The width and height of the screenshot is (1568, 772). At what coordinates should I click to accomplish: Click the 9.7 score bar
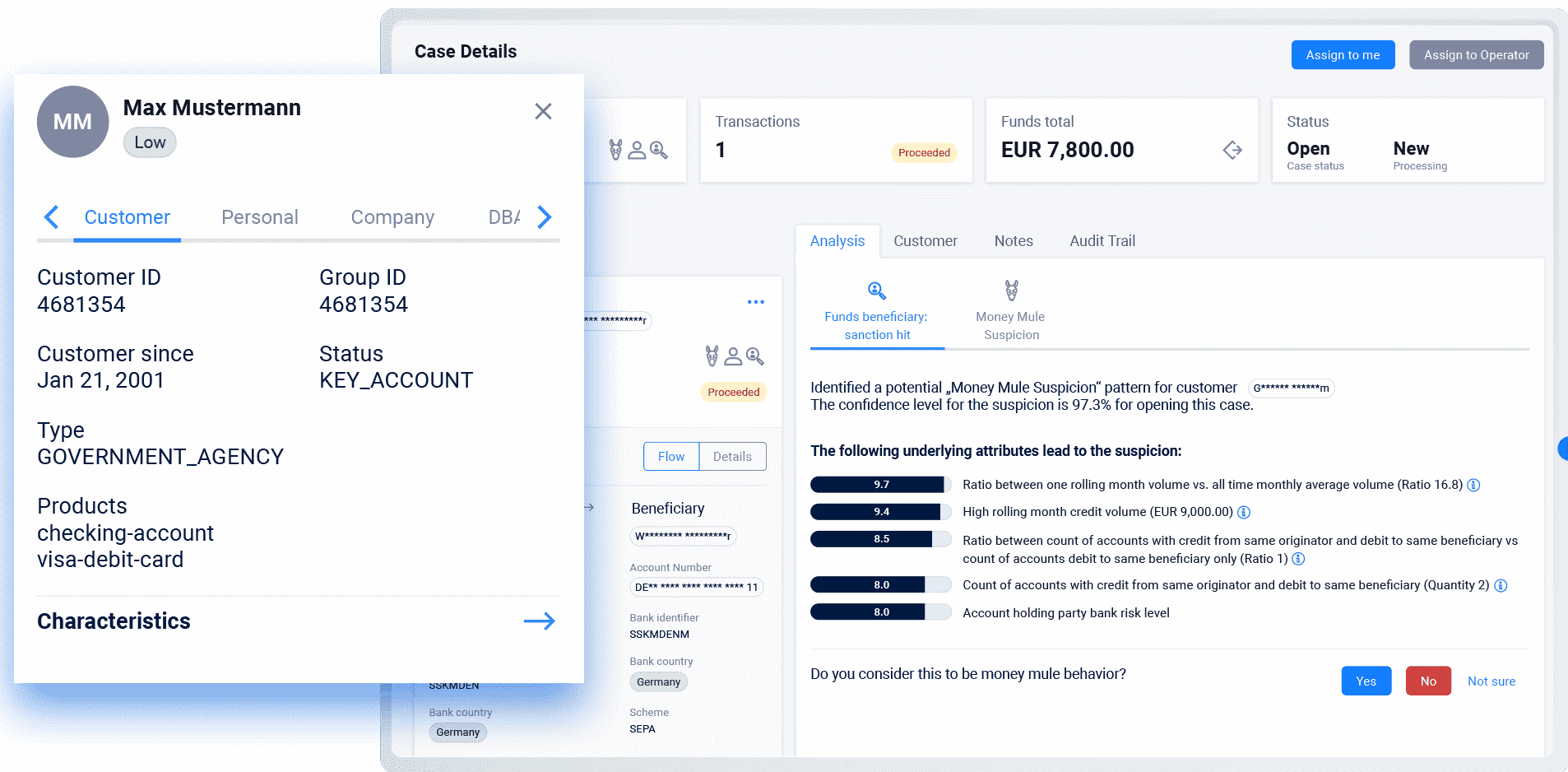[x=881, y=485]
